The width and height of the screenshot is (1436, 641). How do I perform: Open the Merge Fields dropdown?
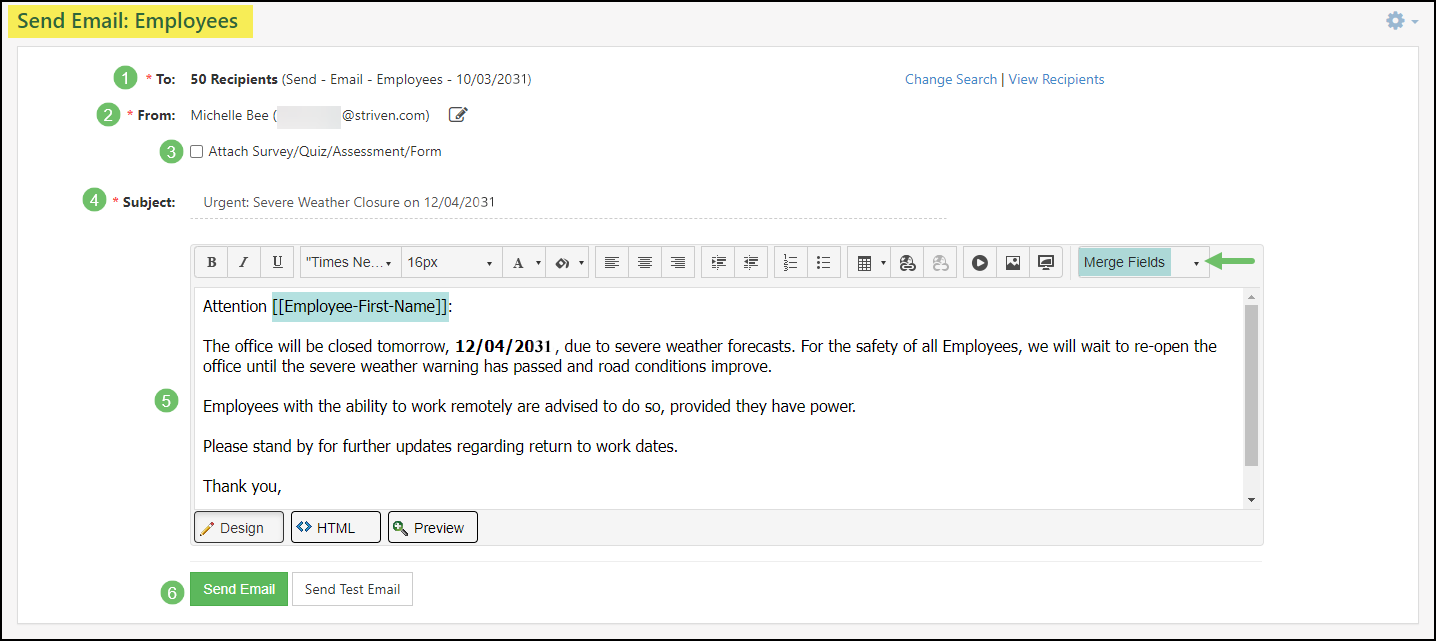click(x=1142, y=262)
